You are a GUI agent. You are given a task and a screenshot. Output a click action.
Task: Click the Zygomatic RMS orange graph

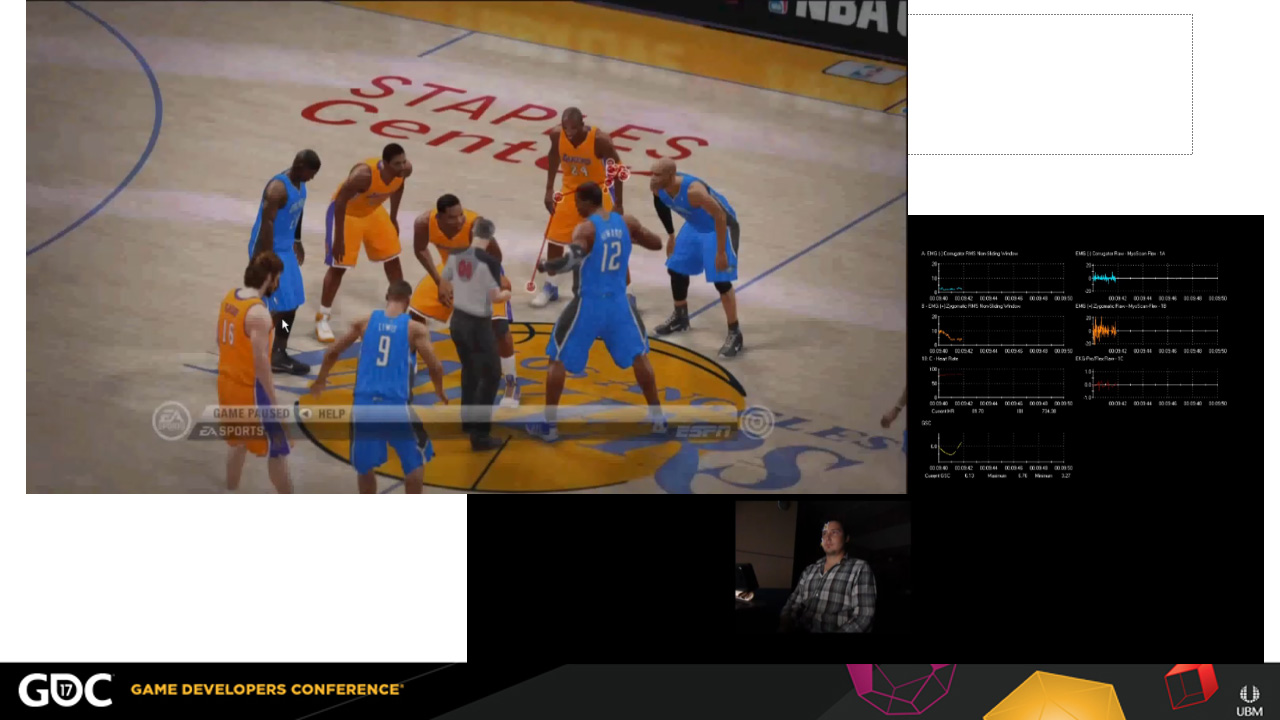tap(1001, 331)
